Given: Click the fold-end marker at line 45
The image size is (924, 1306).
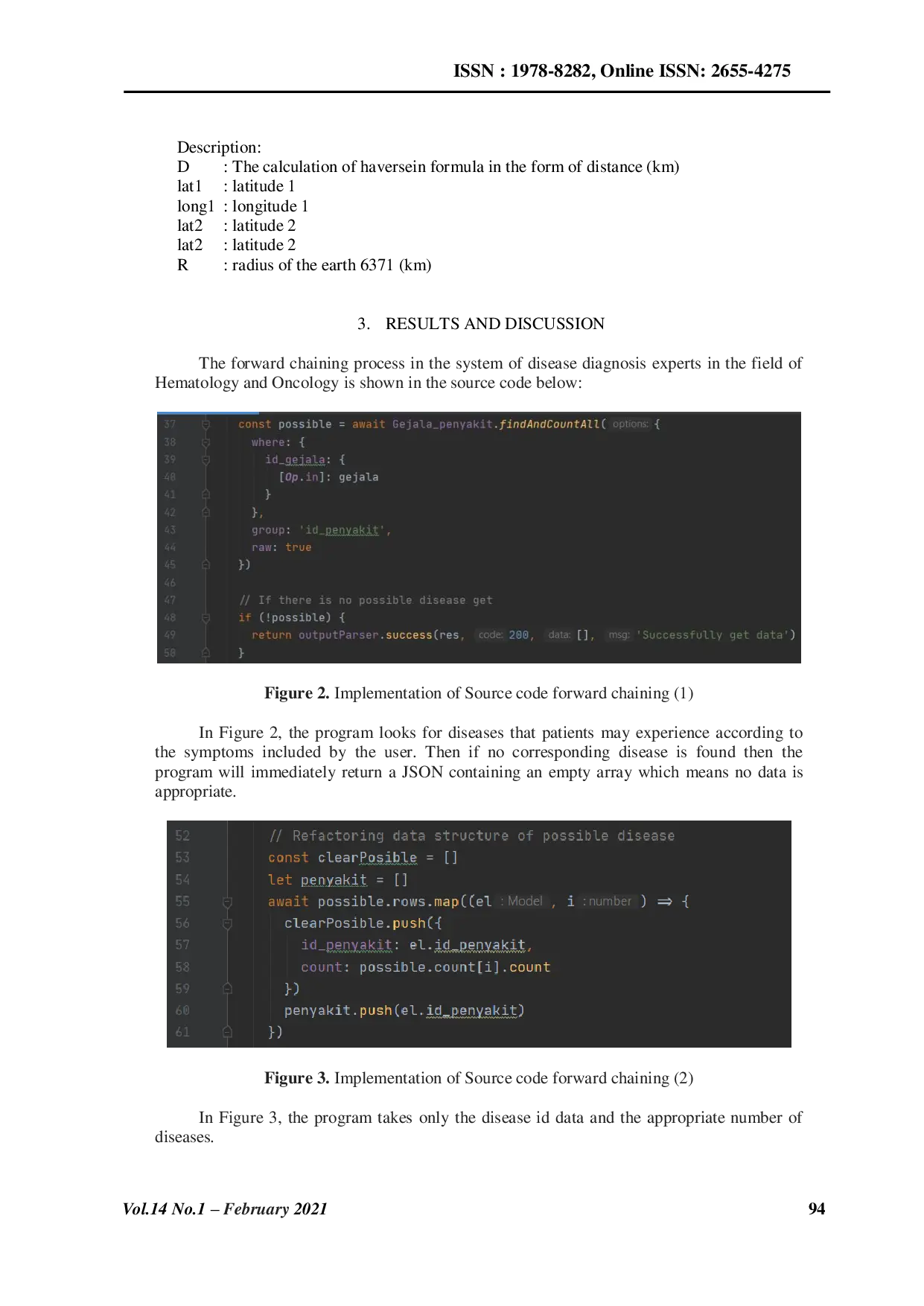Looking at the screenshot, I should coord(206,564).
